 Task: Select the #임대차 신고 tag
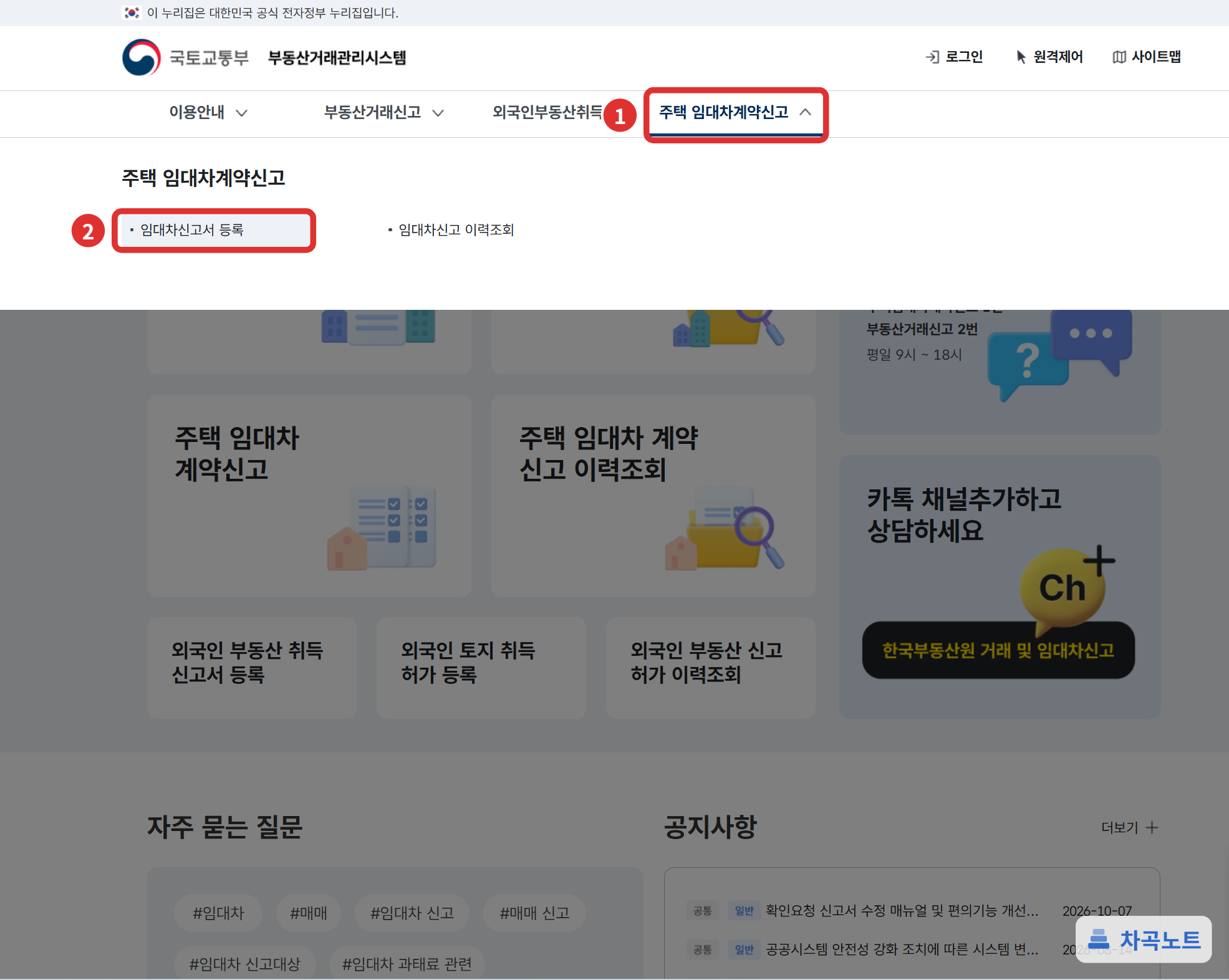tap(412, 913)
